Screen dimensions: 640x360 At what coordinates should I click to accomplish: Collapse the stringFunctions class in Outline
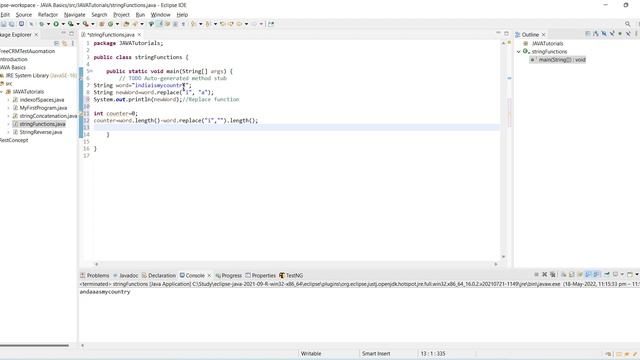click(519, 52)
